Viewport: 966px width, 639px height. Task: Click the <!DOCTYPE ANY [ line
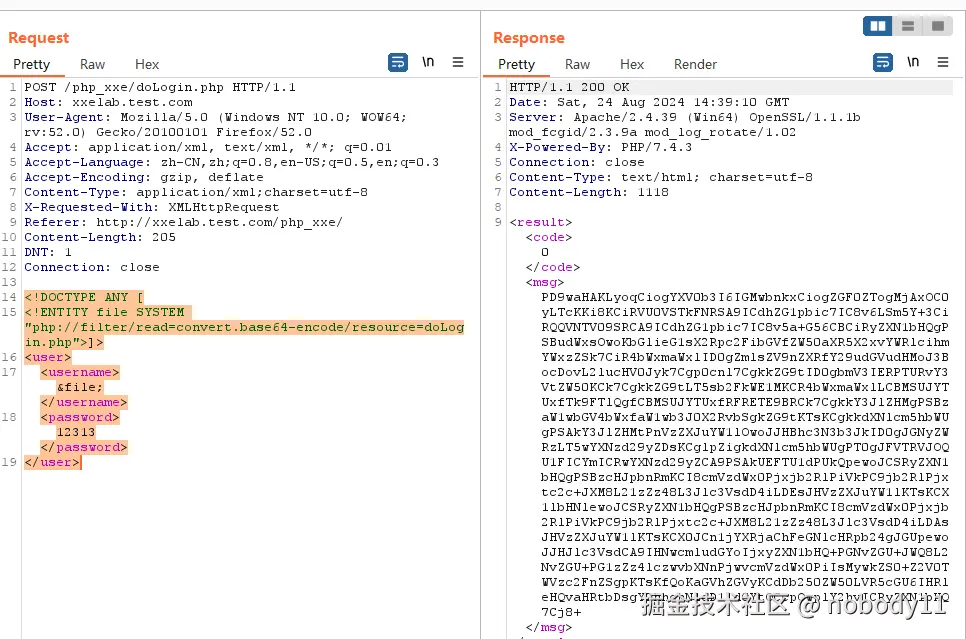(x=84, y=297)
